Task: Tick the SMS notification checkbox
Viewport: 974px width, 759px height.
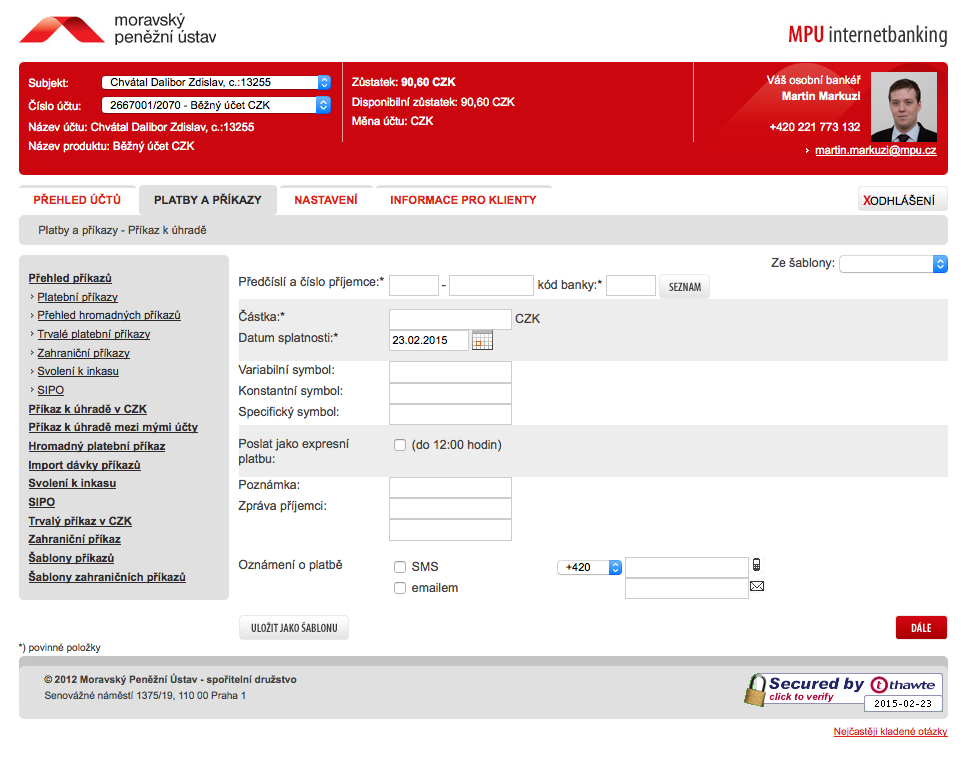Action: 400,566
